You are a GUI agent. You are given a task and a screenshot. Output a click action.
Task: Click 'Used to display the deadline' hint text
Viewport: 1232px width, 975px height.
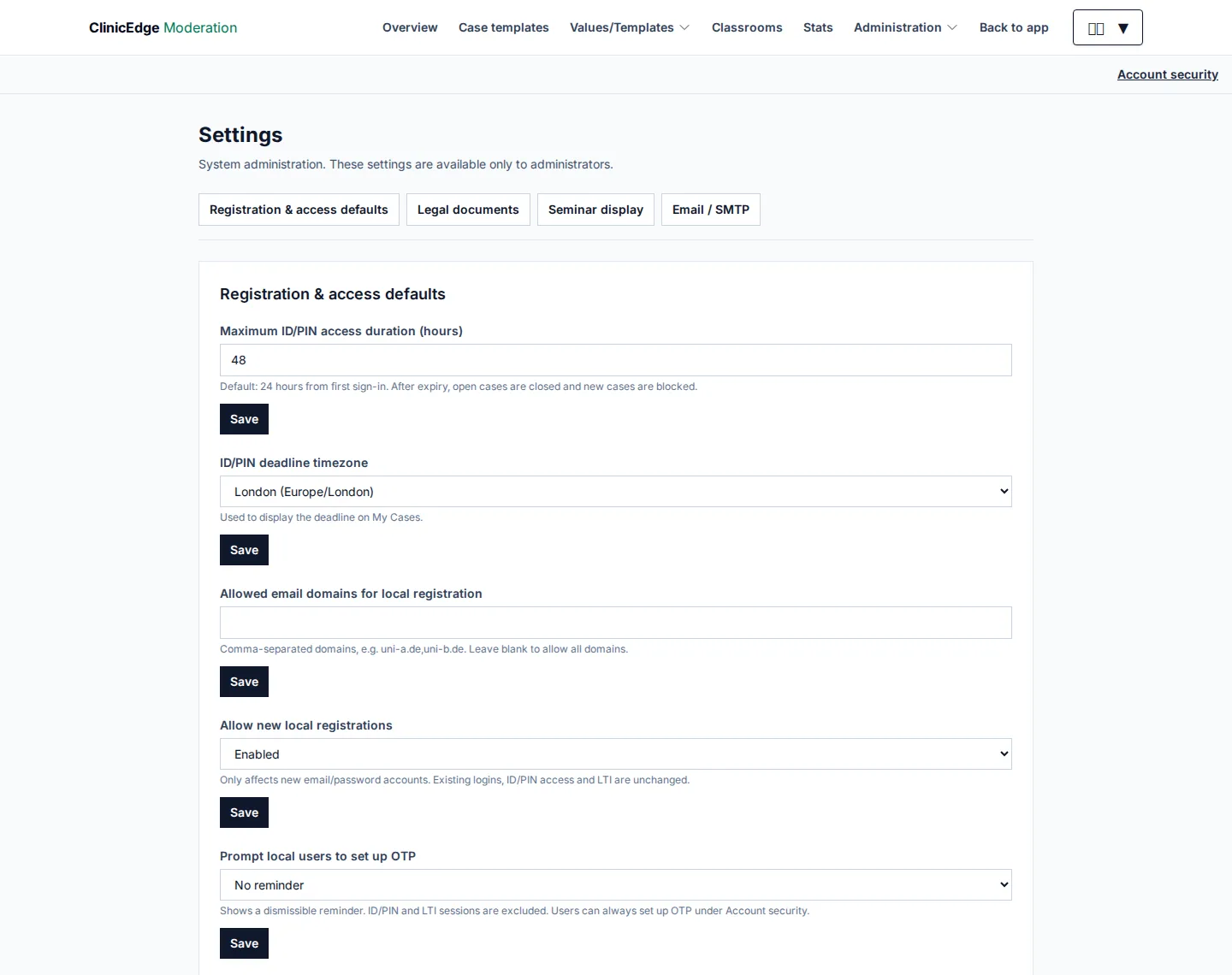point(321,517)
